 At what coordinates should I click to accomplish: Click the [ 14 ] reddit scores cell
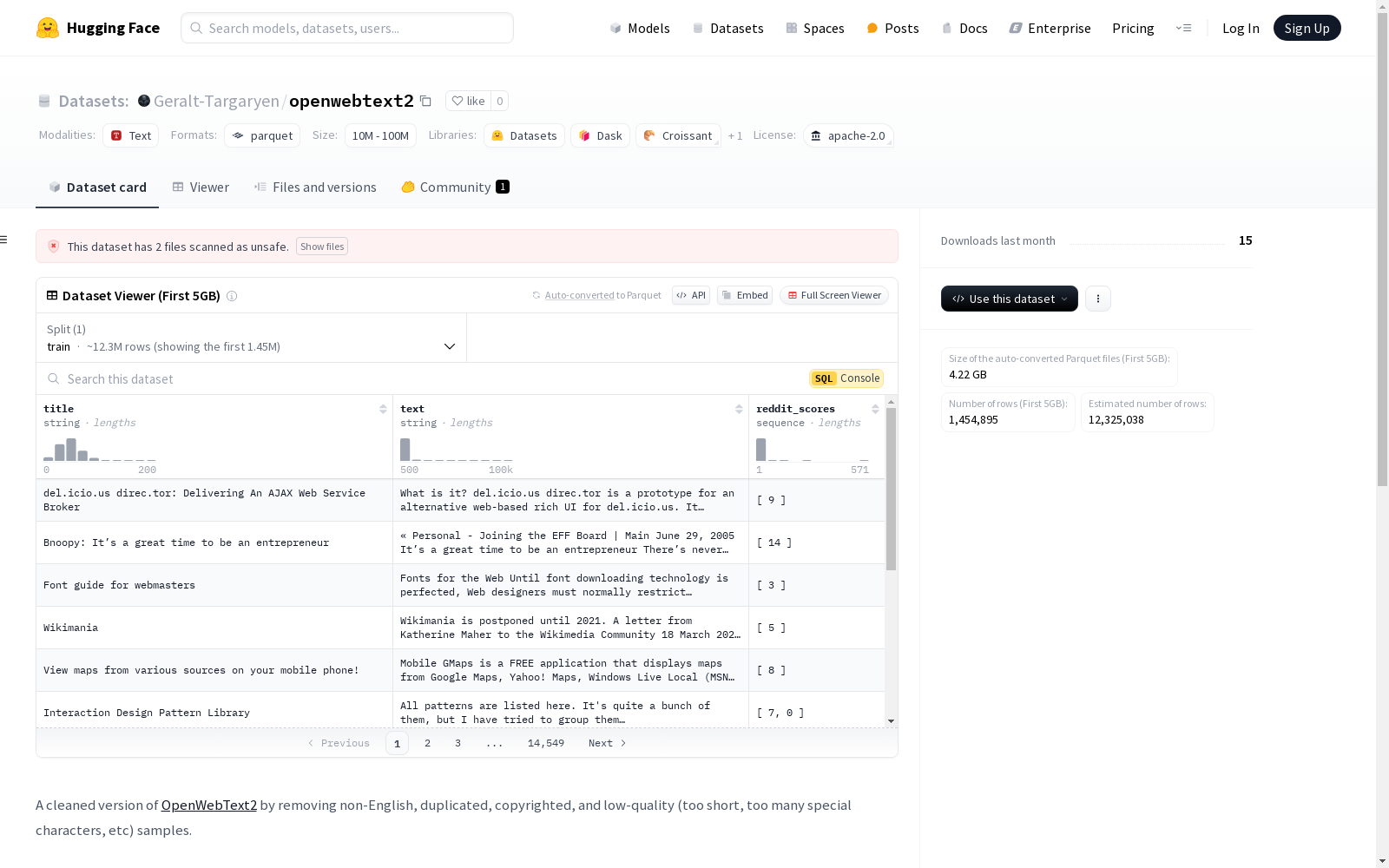tap(817, 542)
